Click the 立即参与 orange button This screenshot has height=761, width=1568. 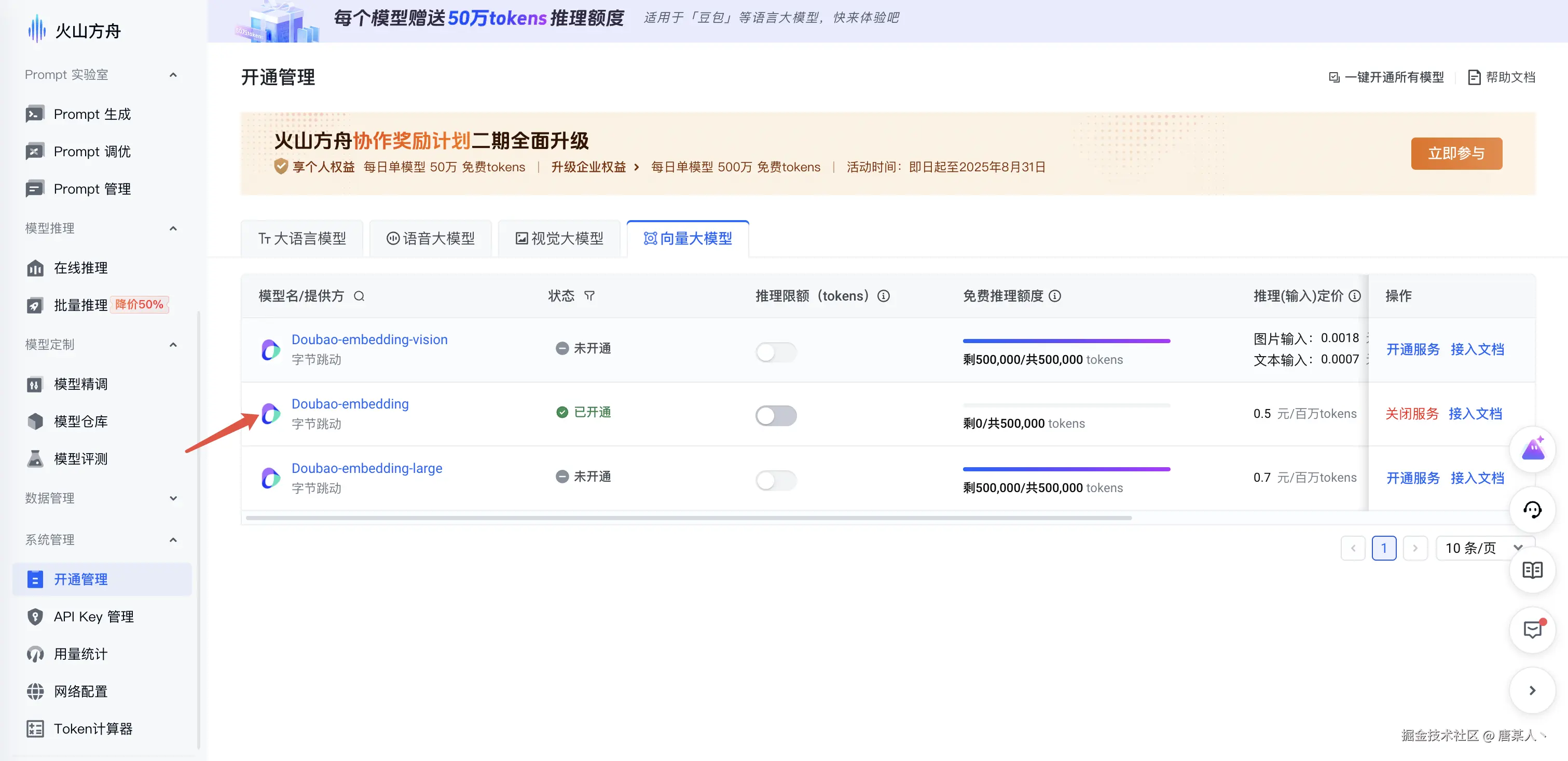pyautogui.click(x=1456, y=154)
